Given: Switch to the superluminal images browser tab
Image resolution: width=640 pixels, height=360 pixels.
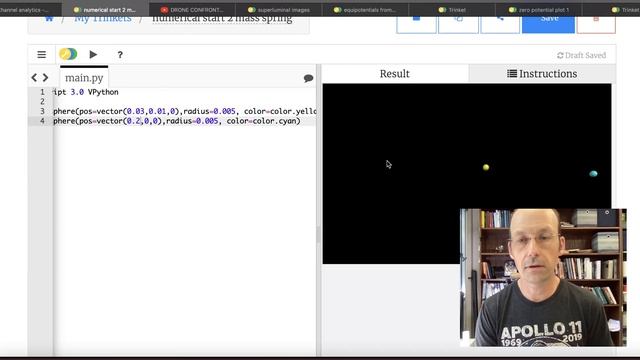Looking at the screenshot, I should click(279, 10).
